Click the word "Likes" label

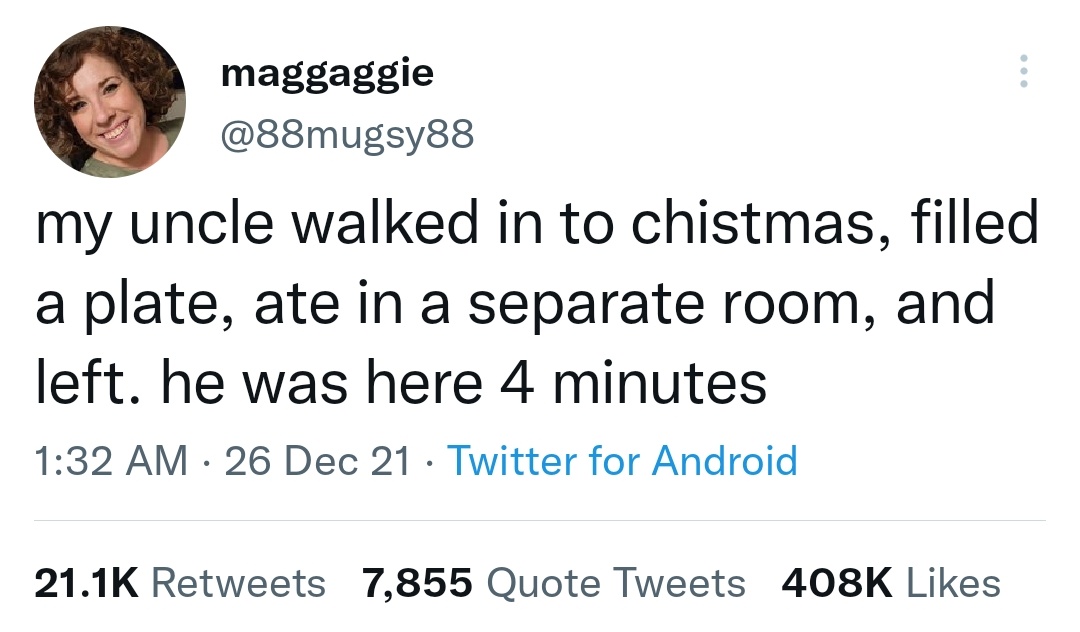(953, 583)
